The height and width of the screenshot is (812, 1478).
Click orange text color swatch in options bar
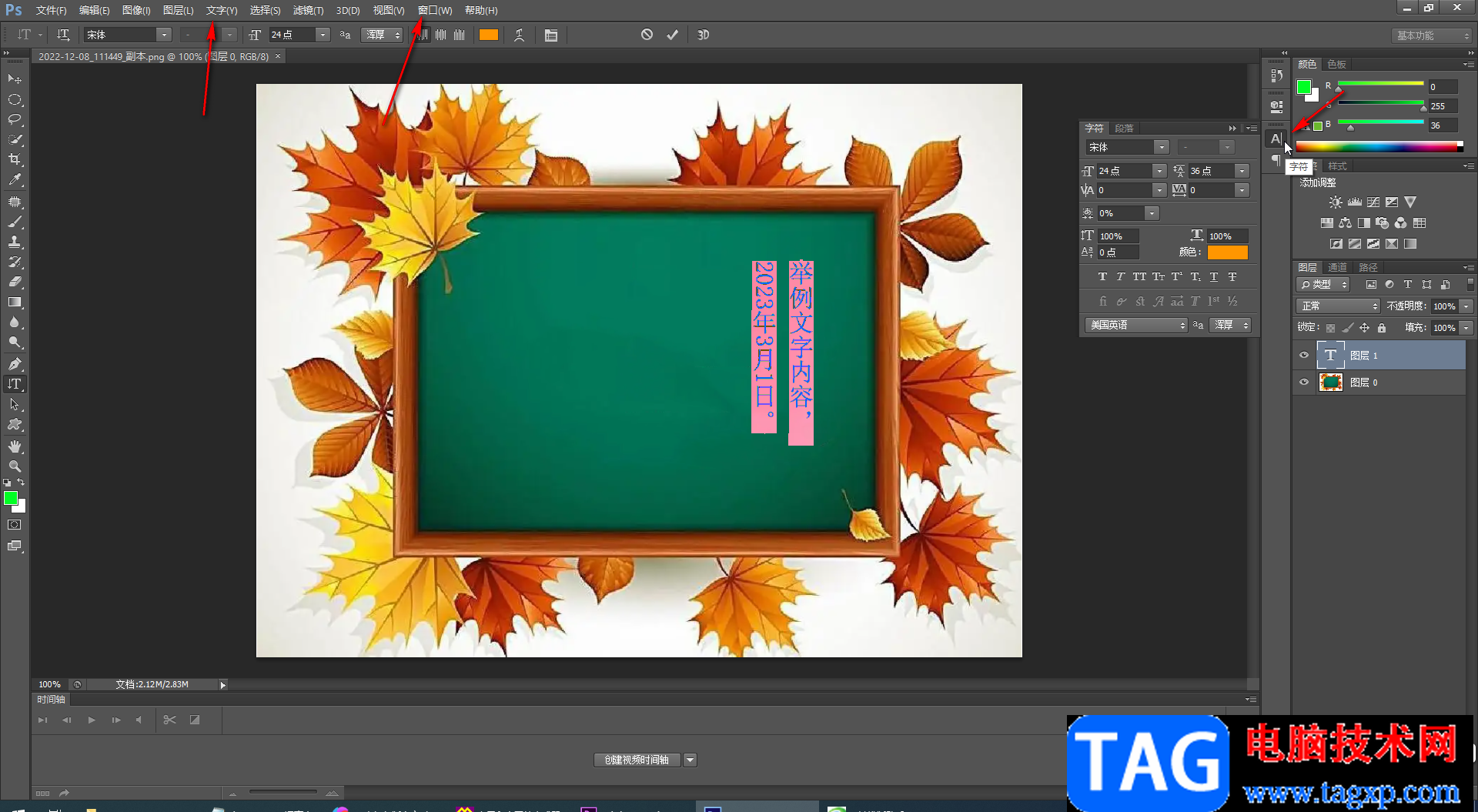pos(489,35)
